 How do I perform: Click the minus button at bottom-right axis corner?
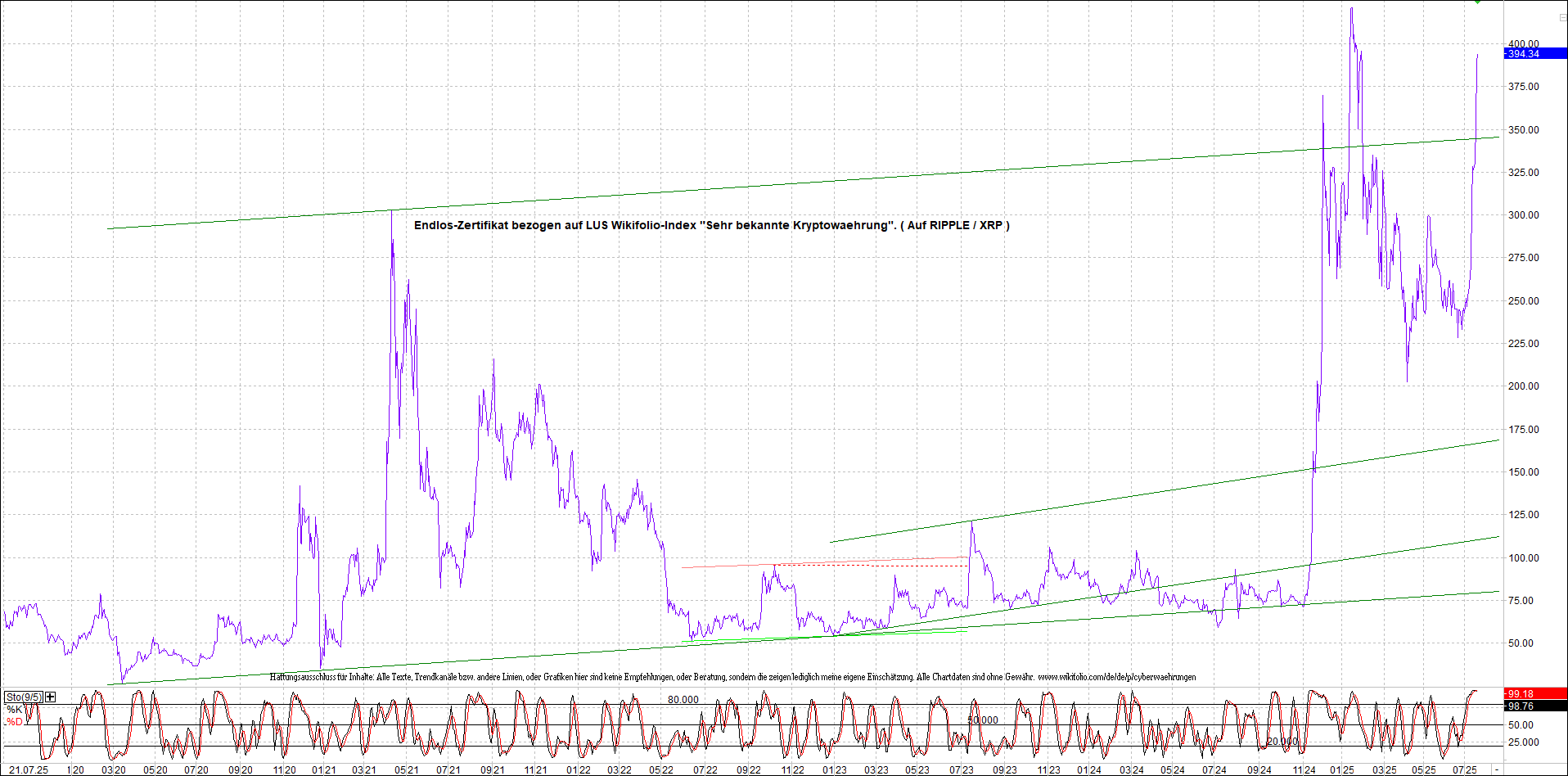[1497, 770]
